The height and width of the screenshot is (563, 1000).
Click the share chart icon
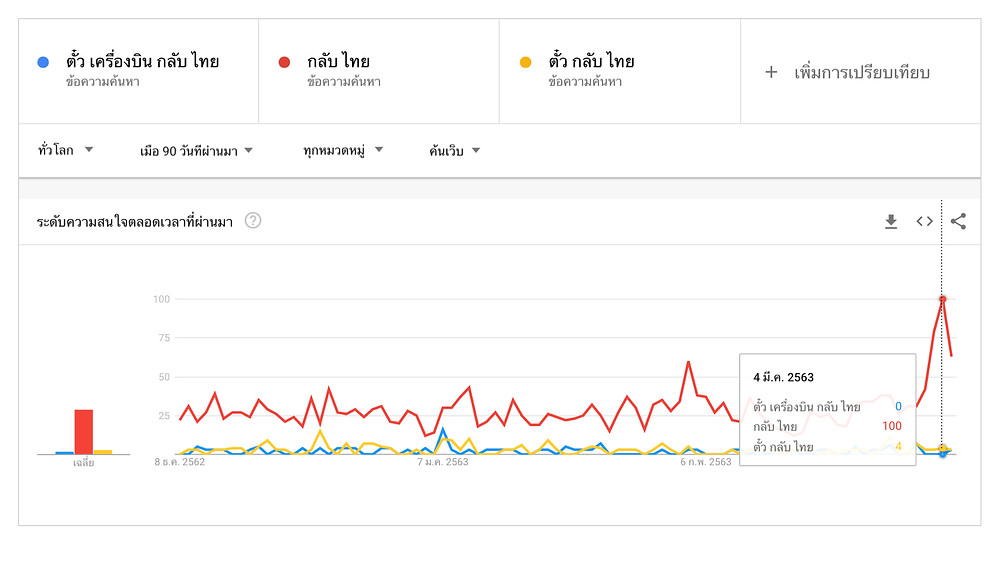[958, 222]
